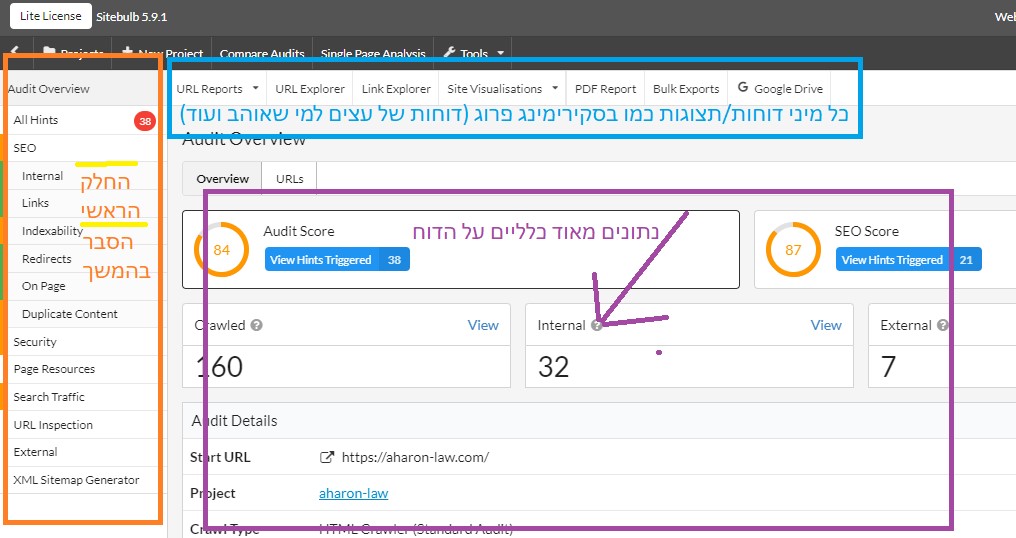Click the red 38 hints badge
Screen dimensions: 1016x538
[145, 121]
